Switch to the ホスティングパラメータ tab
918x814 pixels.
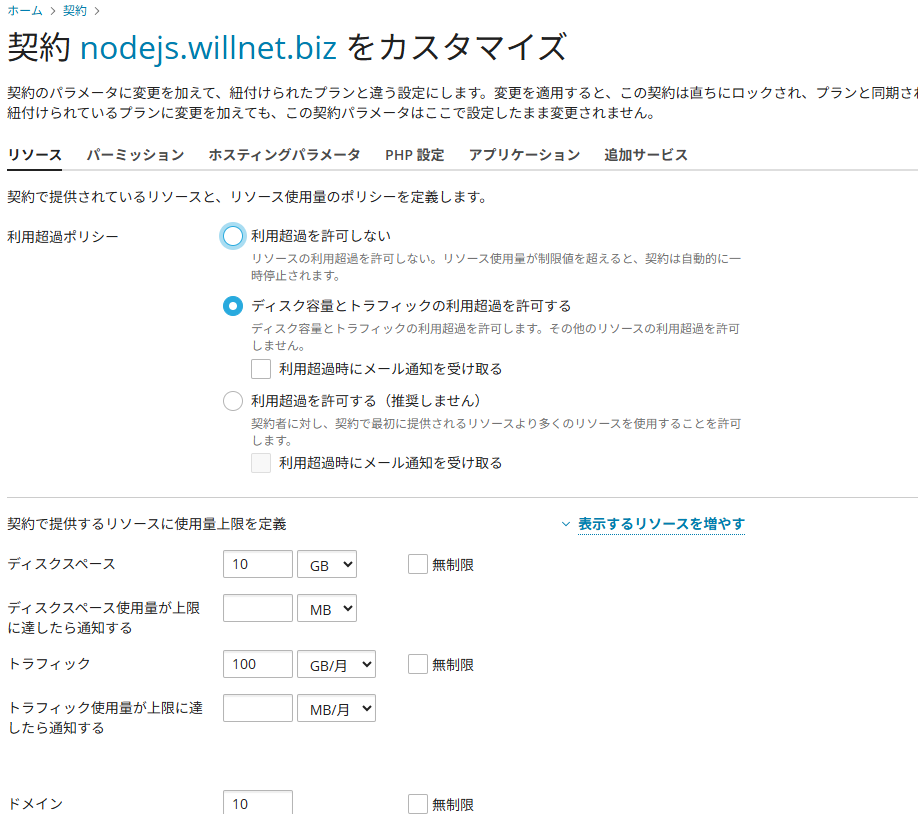tap(284, 155)
